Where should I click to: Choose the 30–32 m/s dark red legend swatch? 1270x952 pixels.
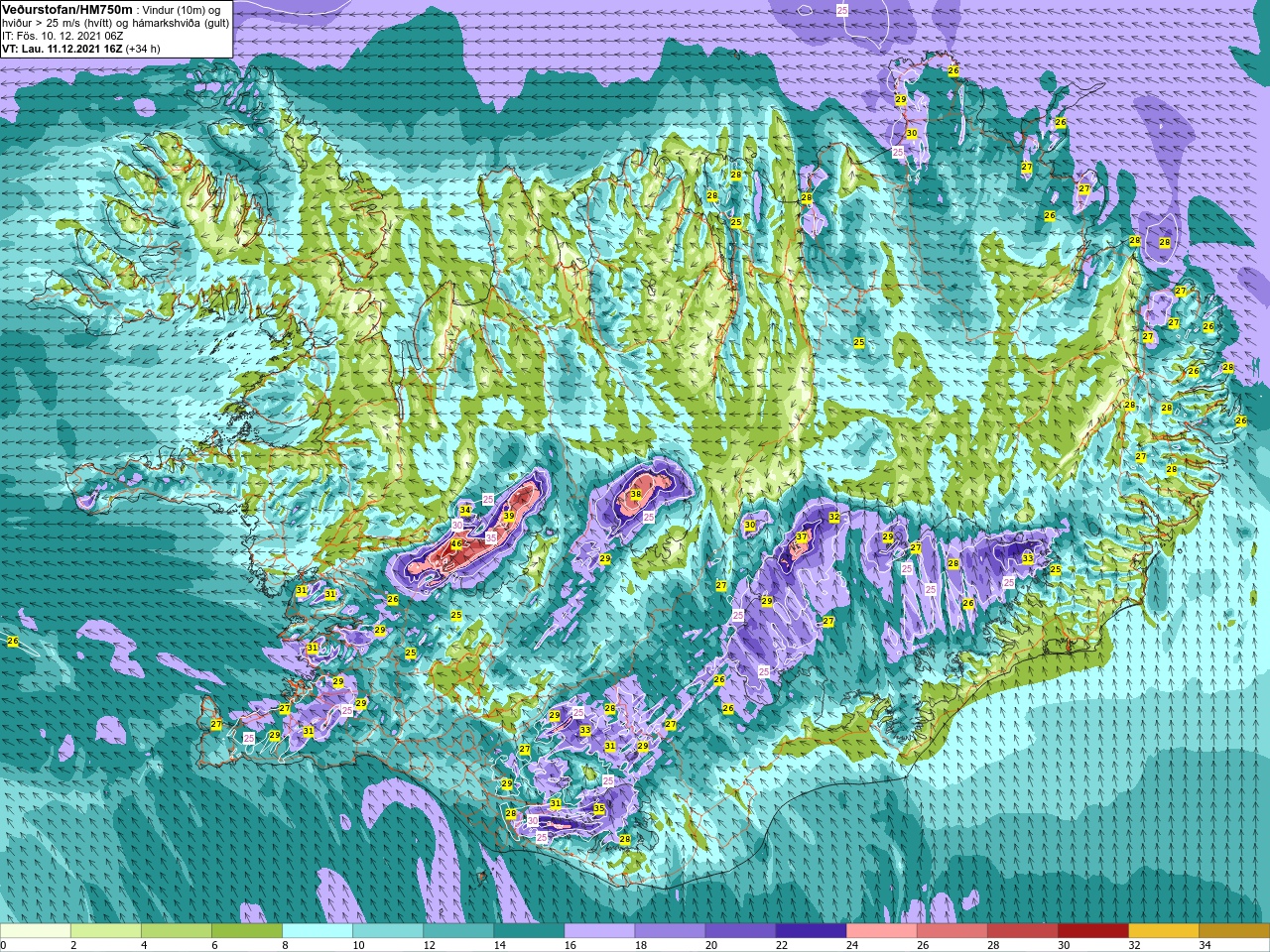pyautogui.click(x=1092, y=931)
